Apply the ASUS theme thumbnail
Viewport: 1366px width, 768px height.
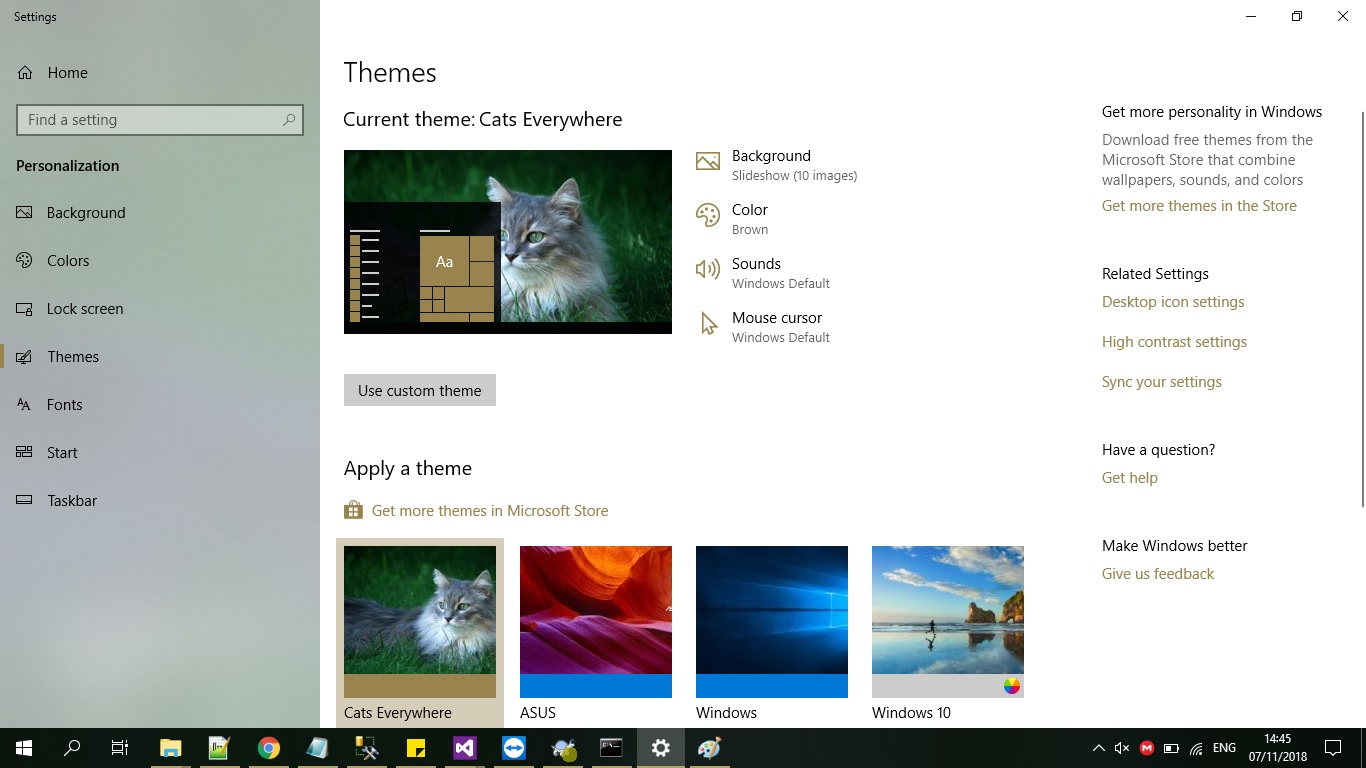(595, 620)
